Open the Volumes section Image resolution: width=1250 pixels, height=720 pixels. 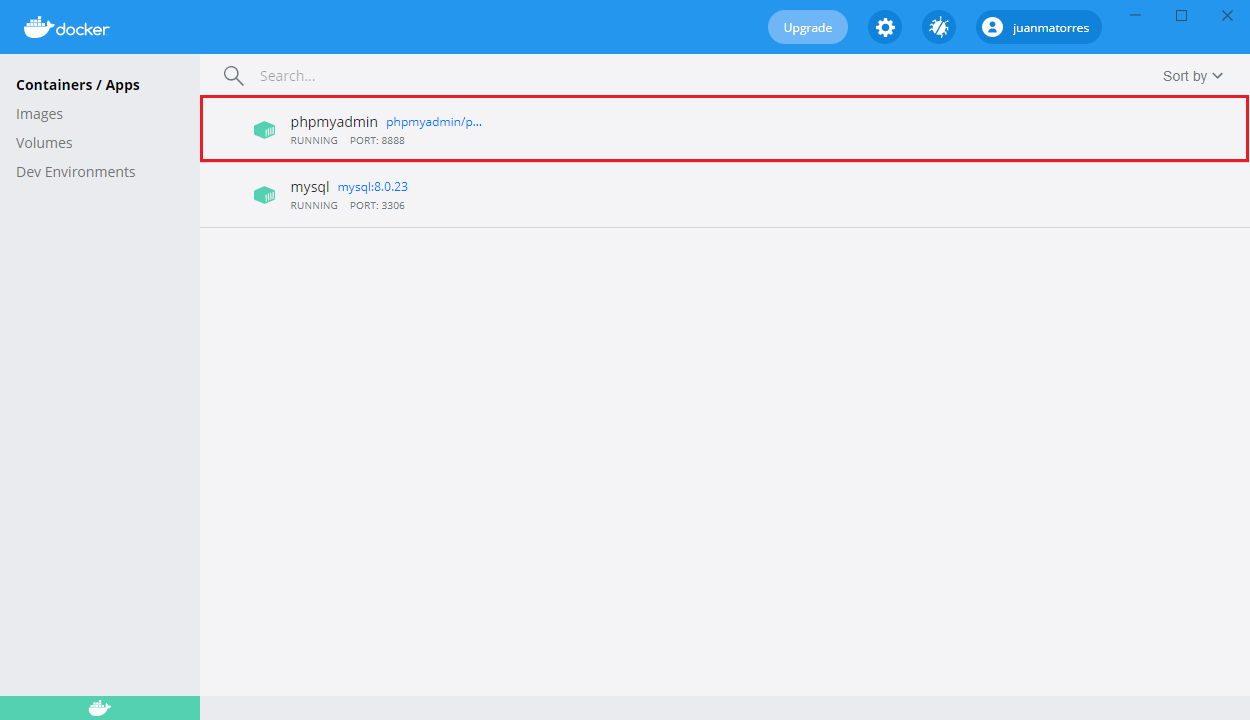click(44, 143)
